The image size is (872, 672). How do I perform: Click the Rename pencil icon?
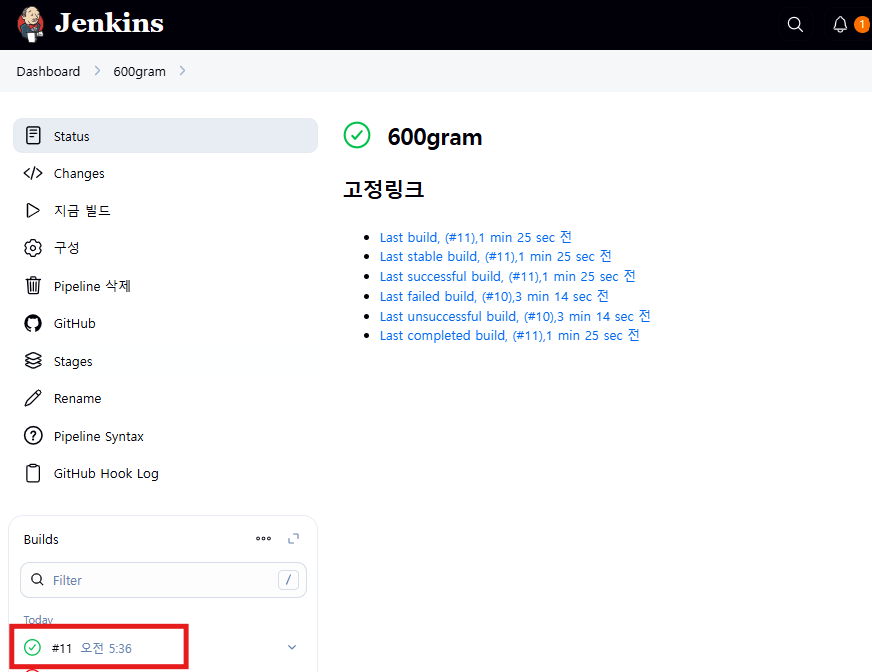(33, 398)
